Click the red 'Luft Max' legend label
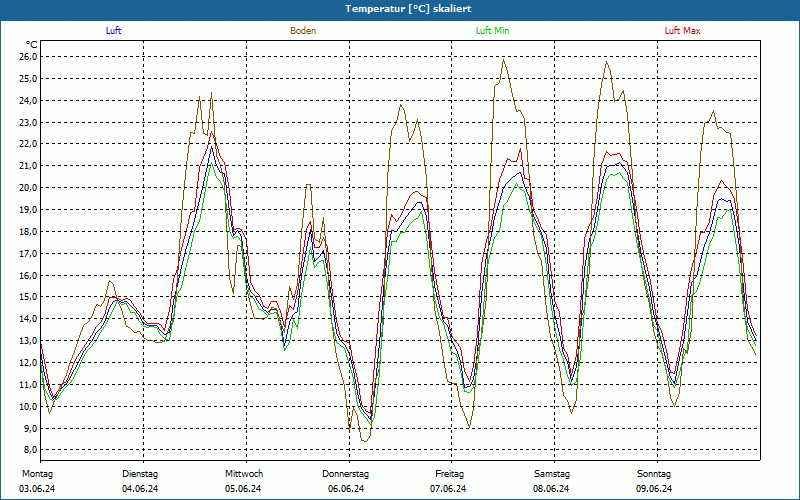The width and height of the screenshot is (800, 500). click(x=683, y=31)
